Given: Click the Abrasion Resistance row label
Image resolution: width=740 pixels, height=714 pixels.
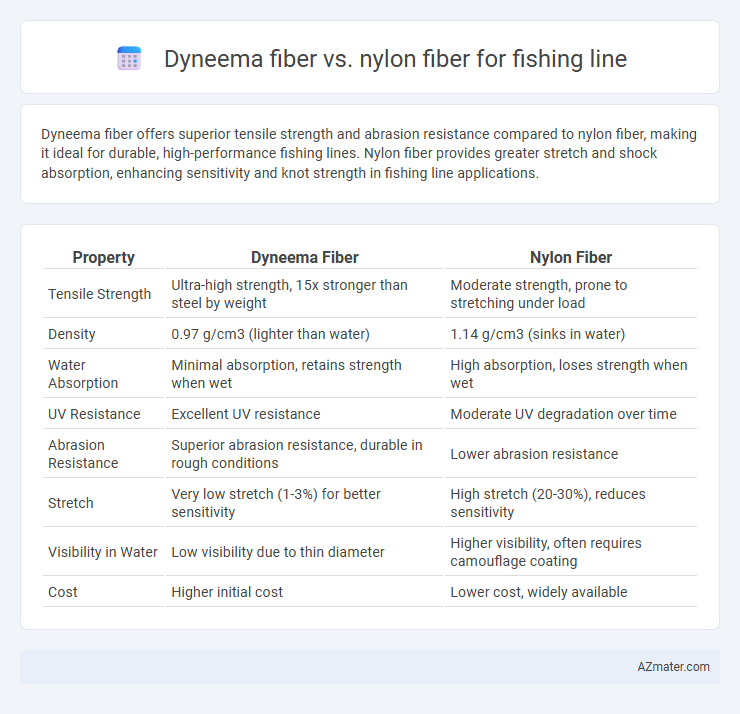Looking at the screenshot, I should click(x=83, y=454).
